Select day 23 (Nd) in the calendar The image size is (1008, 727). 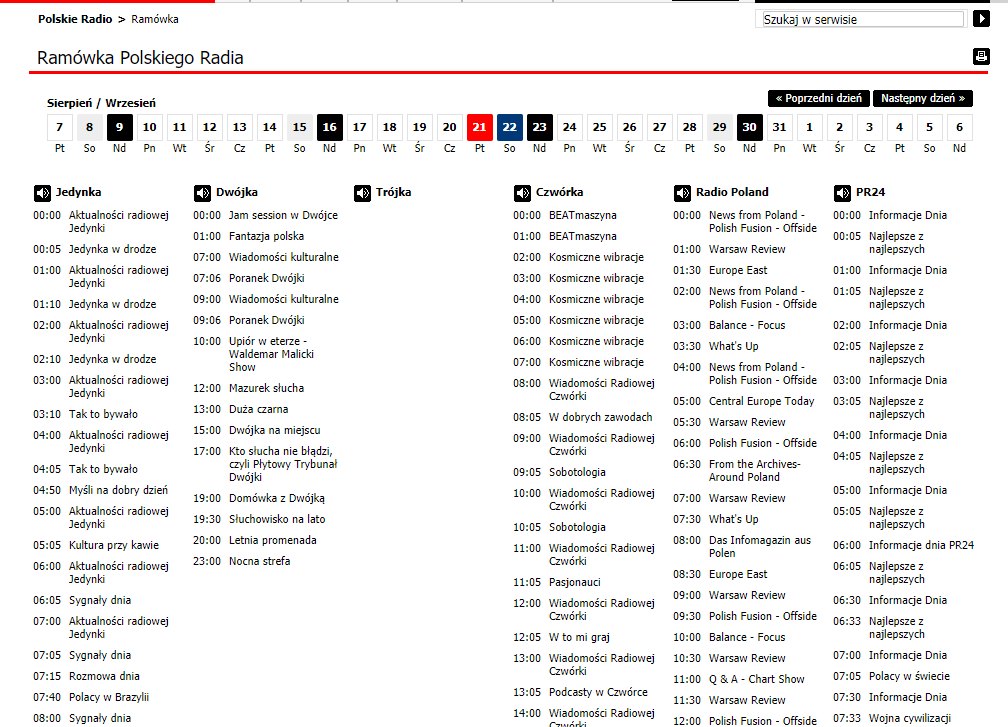[539, 127]
